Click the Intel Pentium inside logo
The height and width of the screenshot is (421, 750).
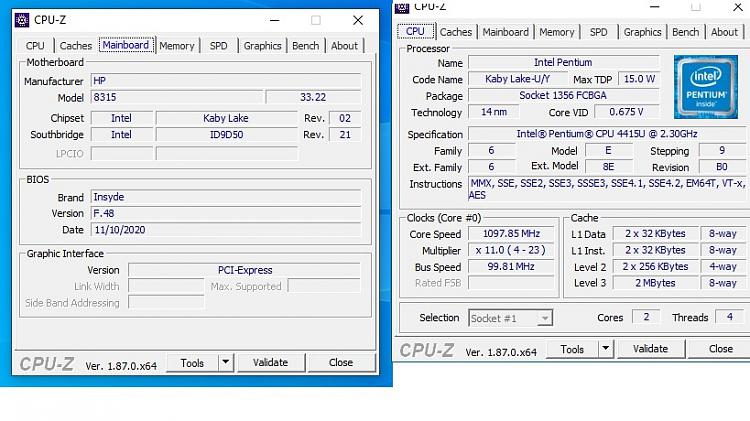pyautogui.click(x=706, y=87)
